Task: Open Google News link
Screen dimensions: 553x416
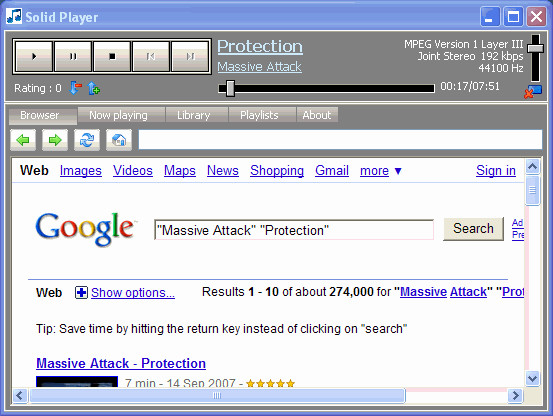Action: tap(223, 171)
